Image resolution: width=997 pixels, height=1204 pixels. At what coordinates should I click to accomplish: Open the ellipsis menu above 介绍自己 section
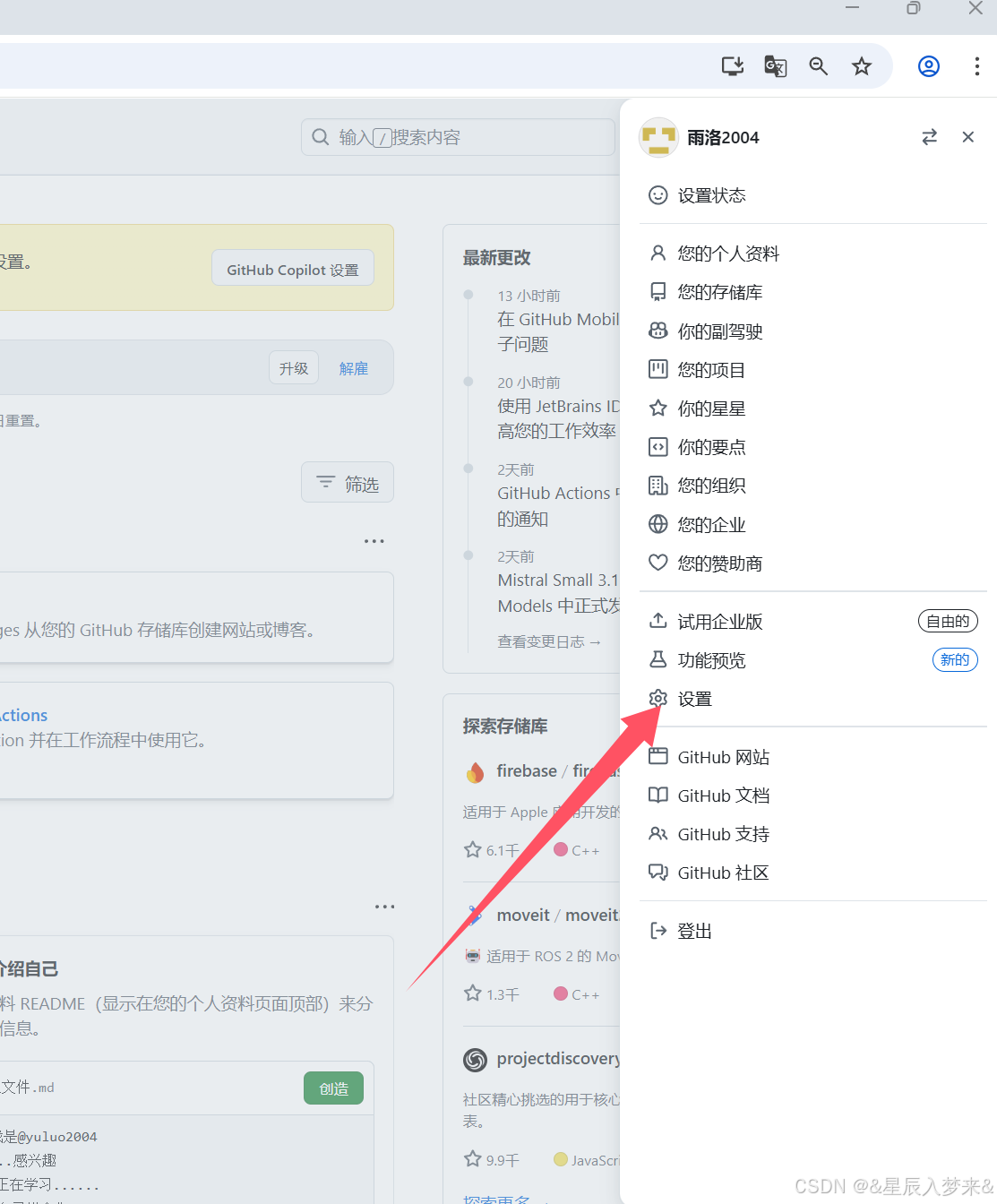pyautogui.click(x=384, y=907)
